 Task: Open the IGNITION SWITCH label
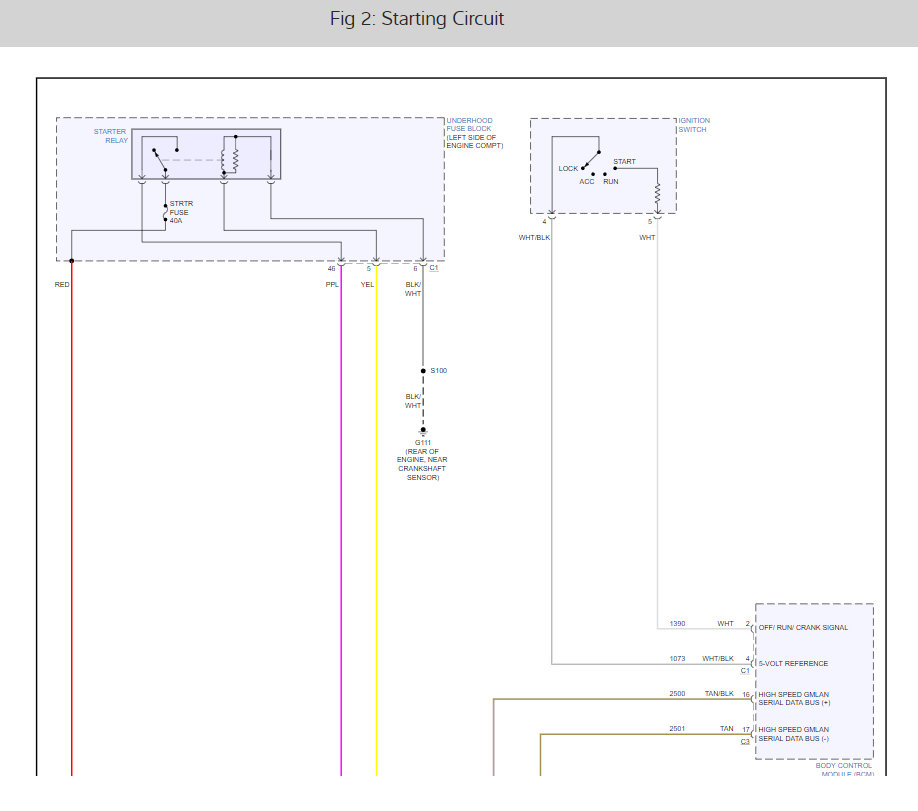pos(694,125)
